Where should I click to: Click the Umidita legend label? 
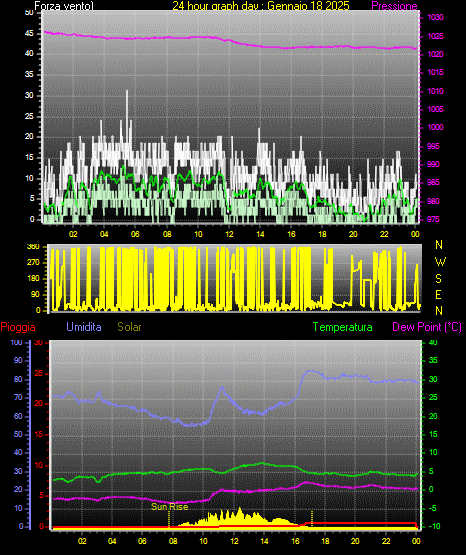click(84, 326)
